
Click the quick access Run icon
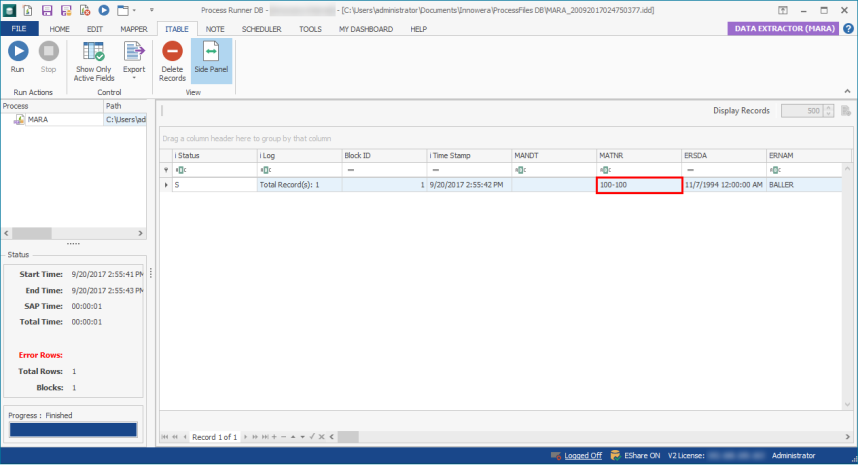point(103,10)
